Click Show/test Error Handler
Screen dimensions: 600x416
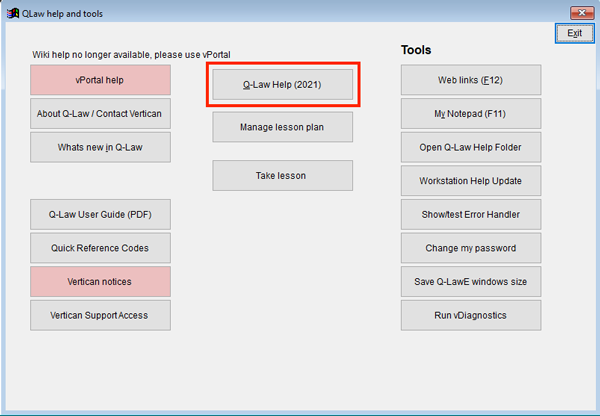[x=471, y=214]
